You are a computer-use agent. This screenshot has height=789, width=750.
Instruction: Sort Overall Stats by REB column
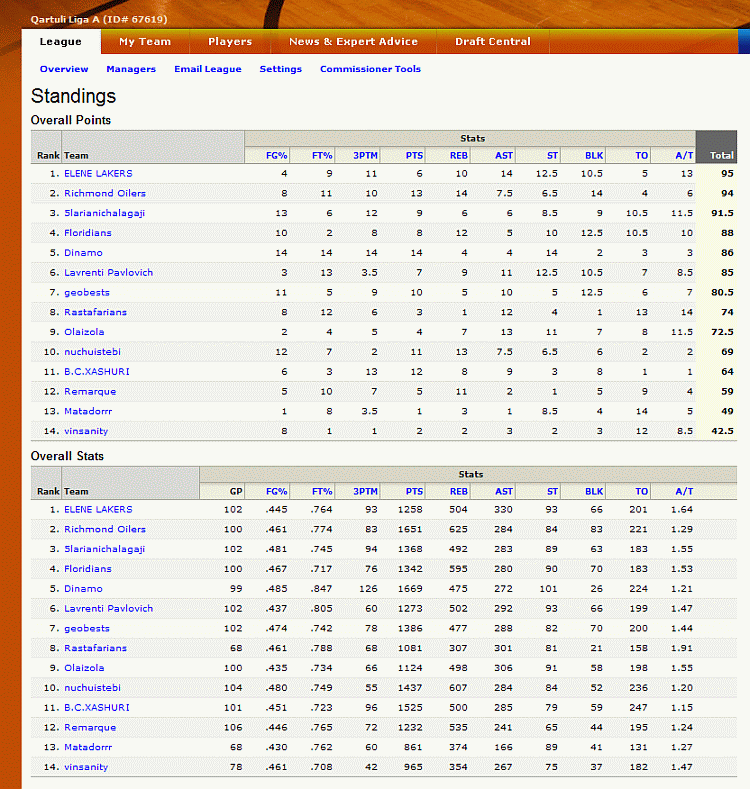click(459, 492)
